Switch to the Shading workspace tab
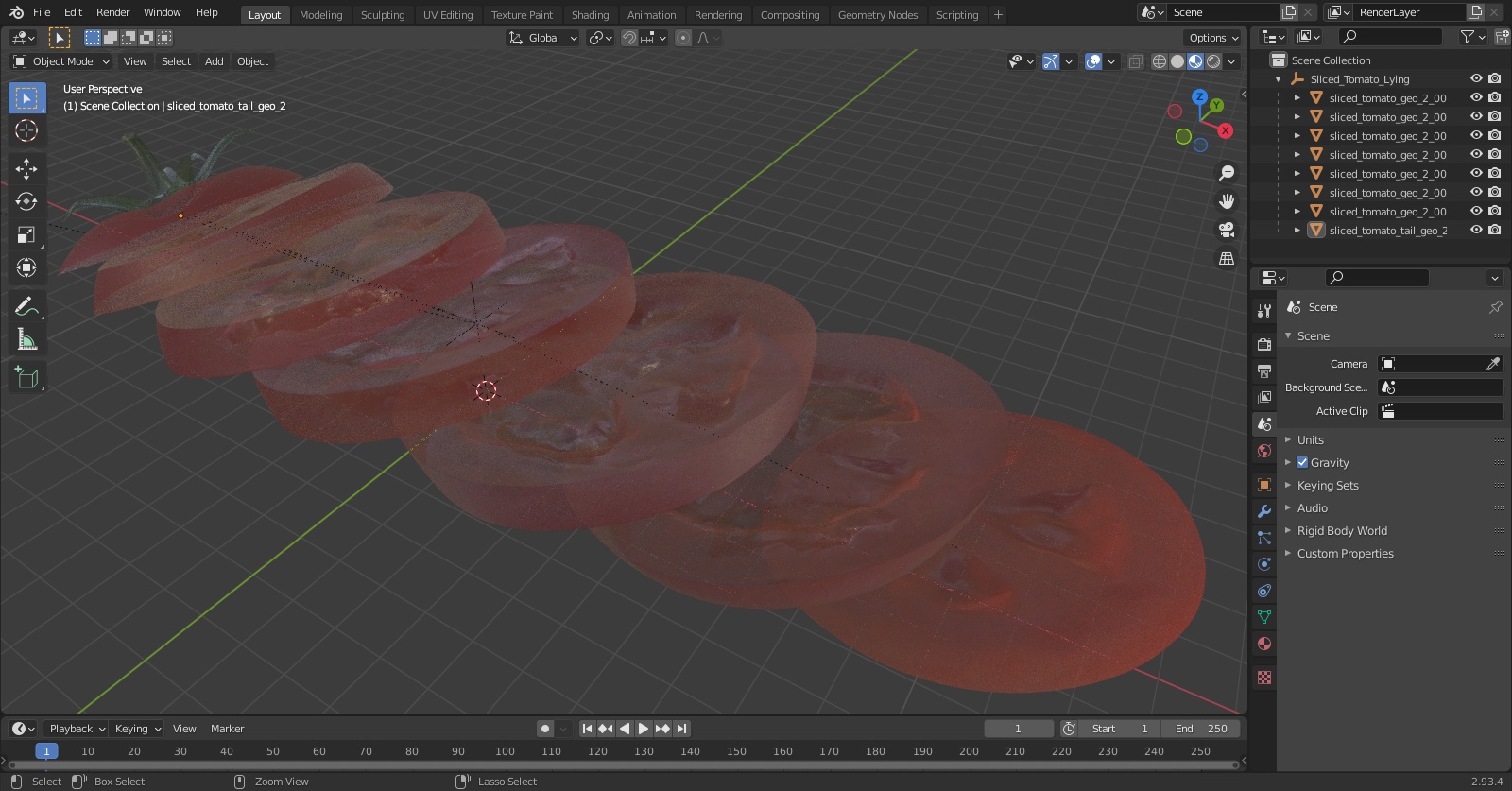 coord(590,15)
